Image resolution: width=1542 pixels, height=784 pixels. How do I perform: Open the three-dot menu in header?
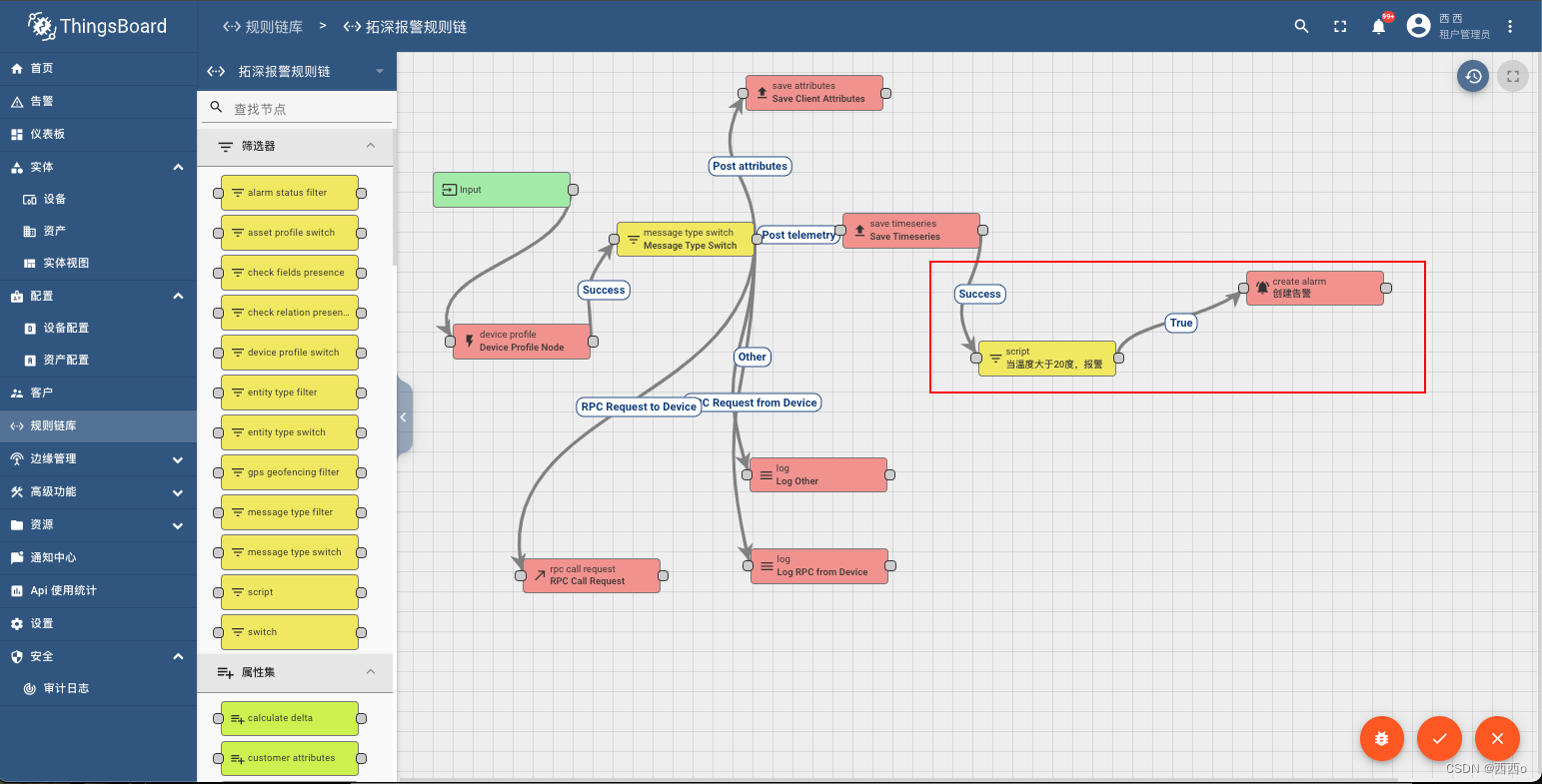tap(1510, 27)
